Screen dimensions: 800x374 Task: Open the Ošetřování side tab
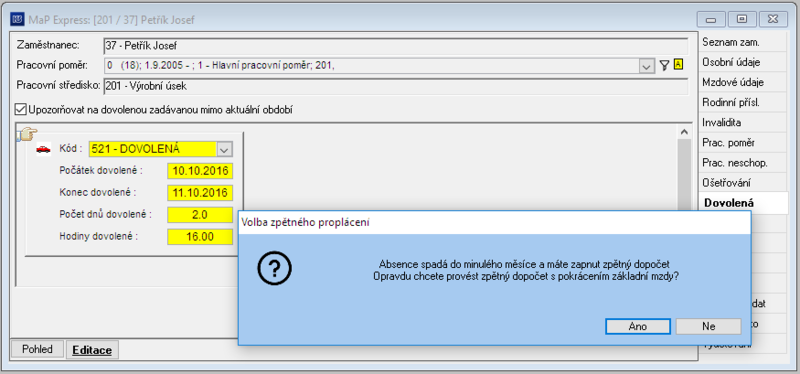[743, 183]
